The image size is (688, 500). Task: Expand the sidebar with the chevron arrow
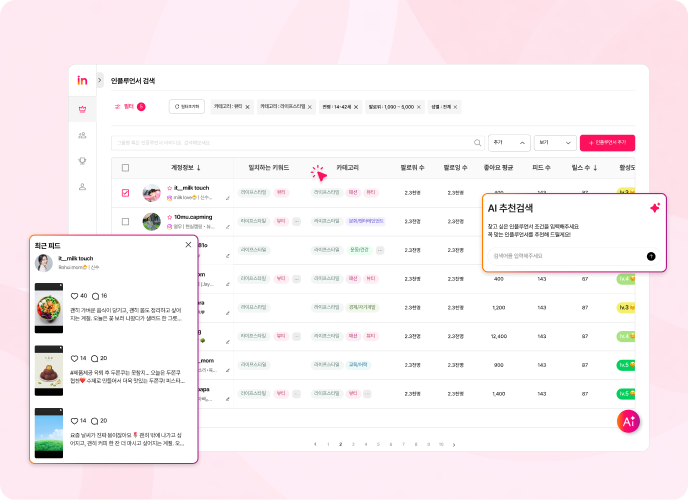(100, 80)
